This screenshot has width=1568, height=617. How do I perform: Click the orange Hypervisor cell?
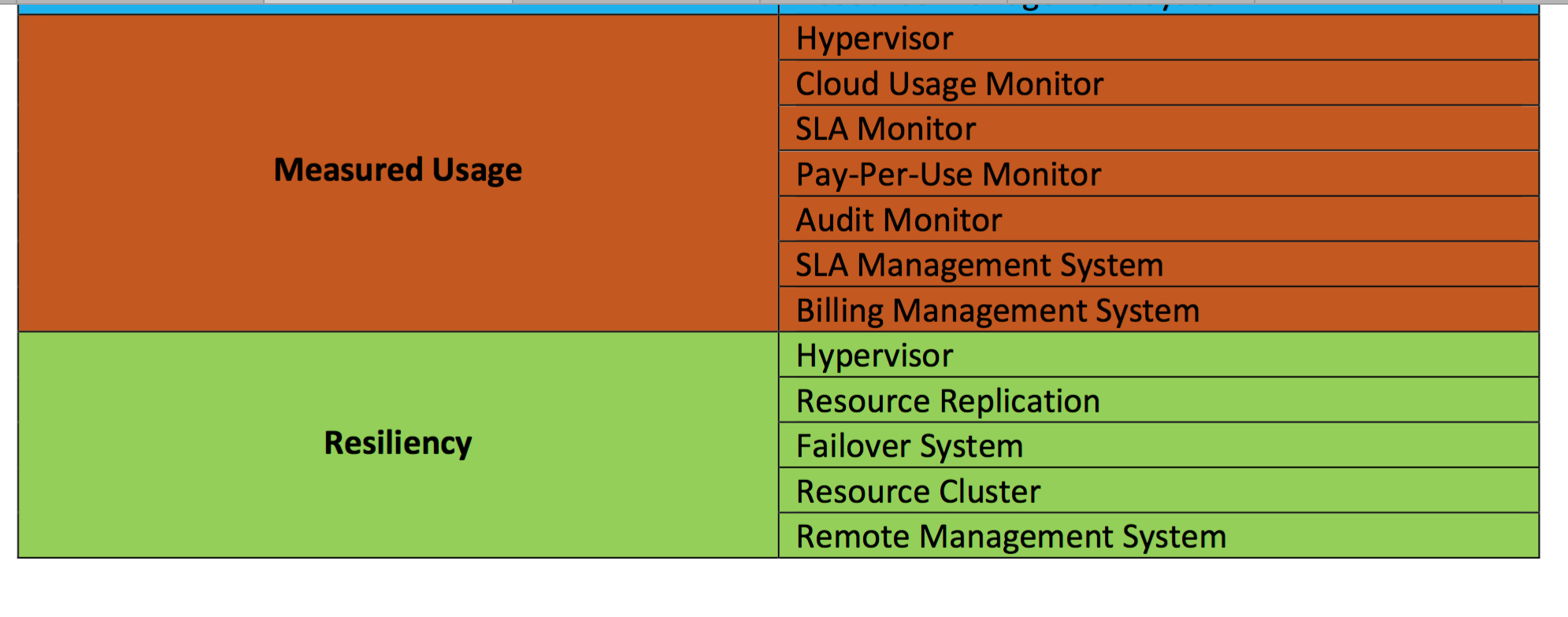click(x=1158, y=38)
